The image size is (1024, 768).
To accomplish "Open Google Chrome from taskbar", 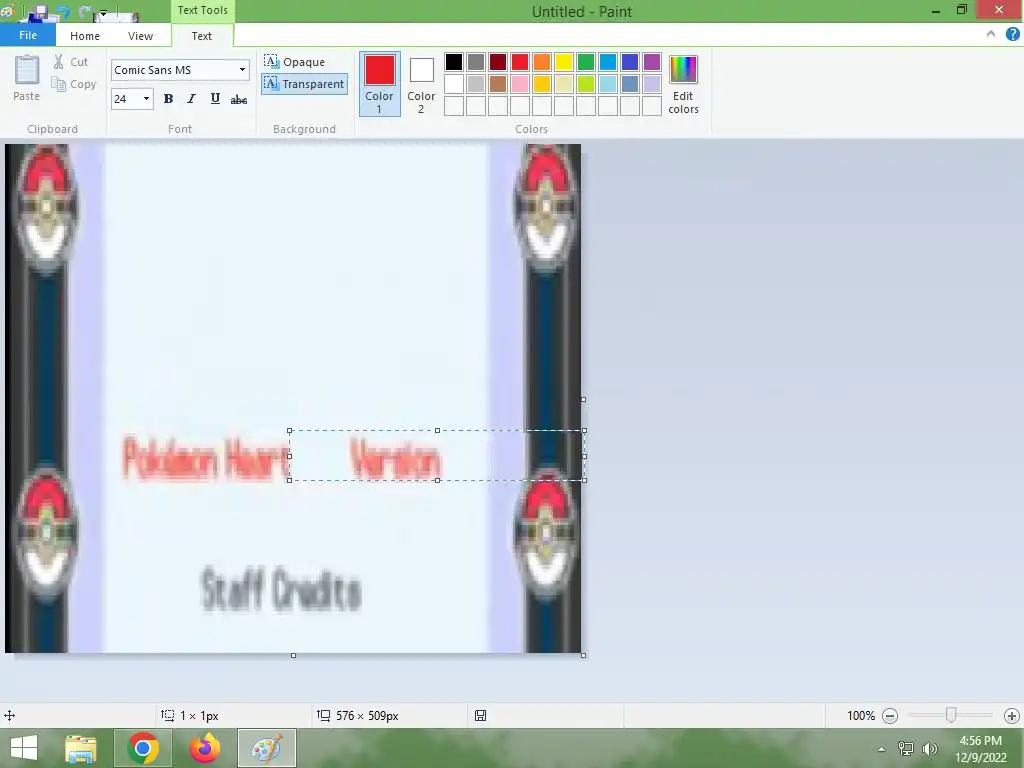I will pos(143,748).
